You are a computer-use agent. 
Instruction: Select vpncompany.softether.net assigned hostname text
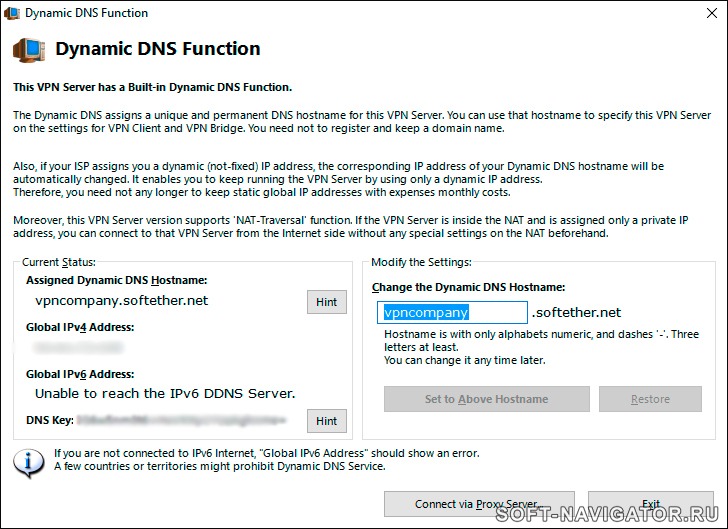pyautogui.click(x=122, y=301)
